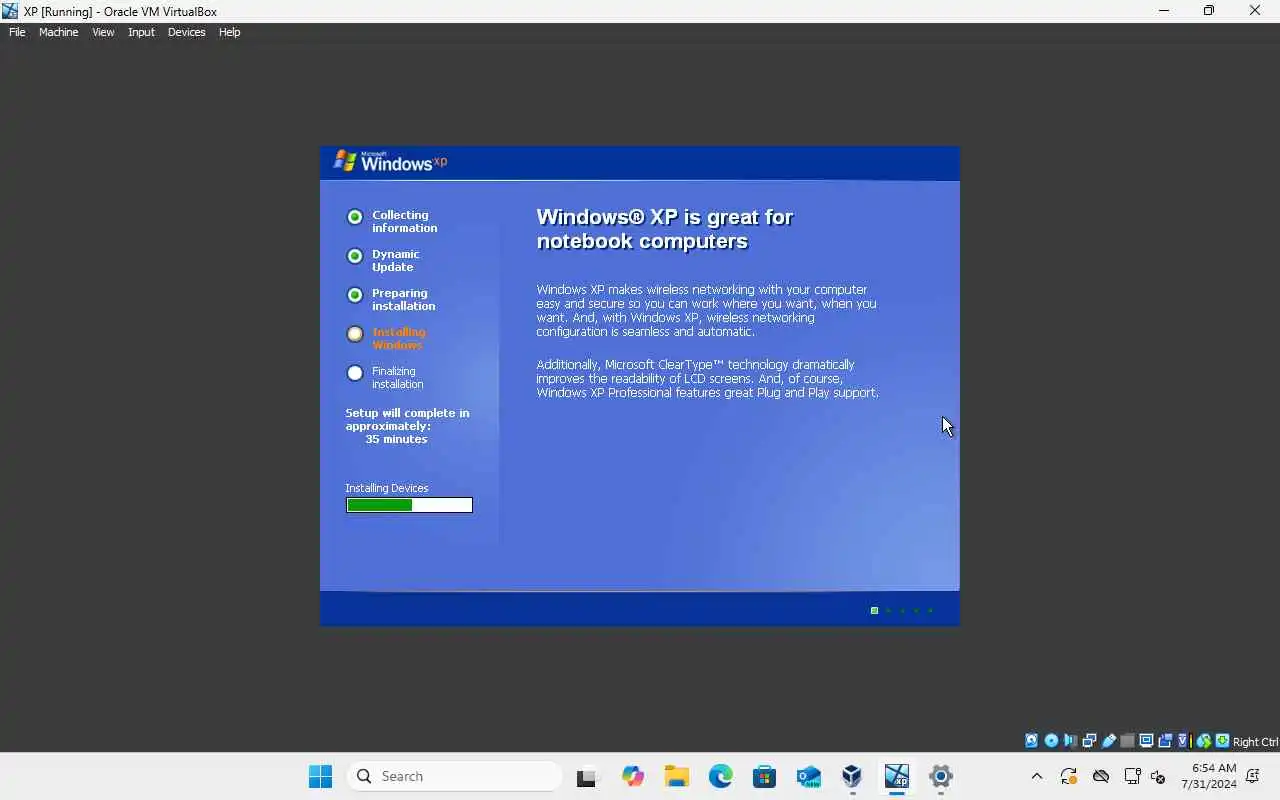This screenshot has height=800, width=1280.
Task: Open the notifications bell icon
Action: pos(1253,776)
